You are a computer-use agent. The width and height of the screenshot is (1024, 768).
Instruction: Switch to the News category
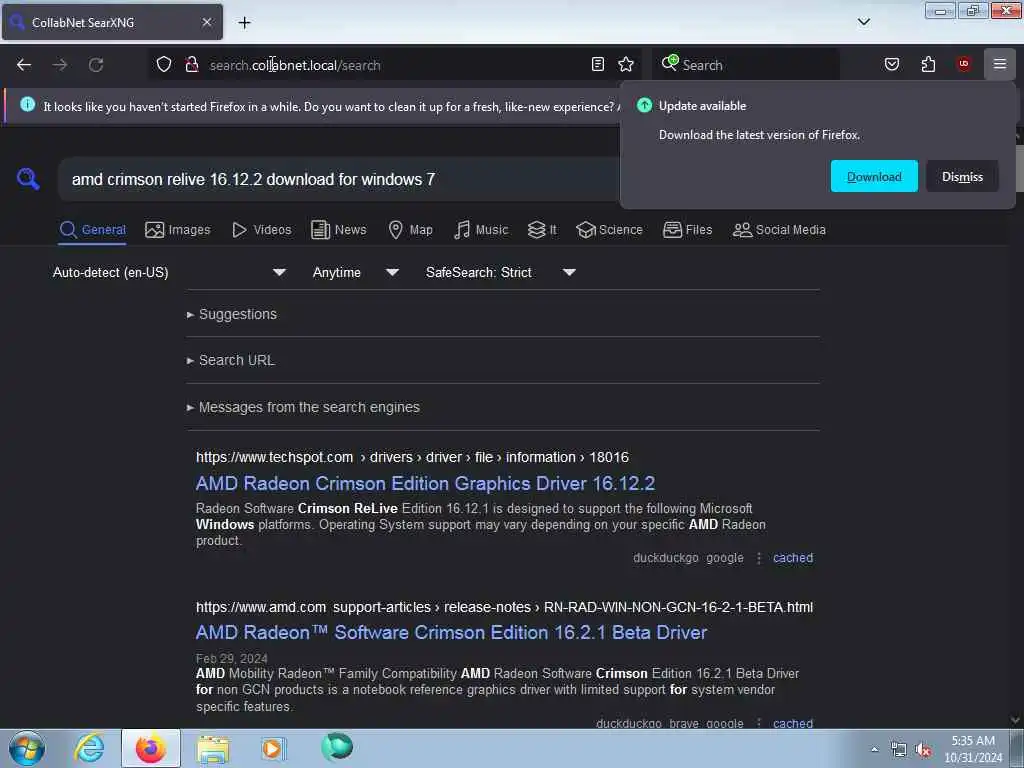[x=339, y=230]
